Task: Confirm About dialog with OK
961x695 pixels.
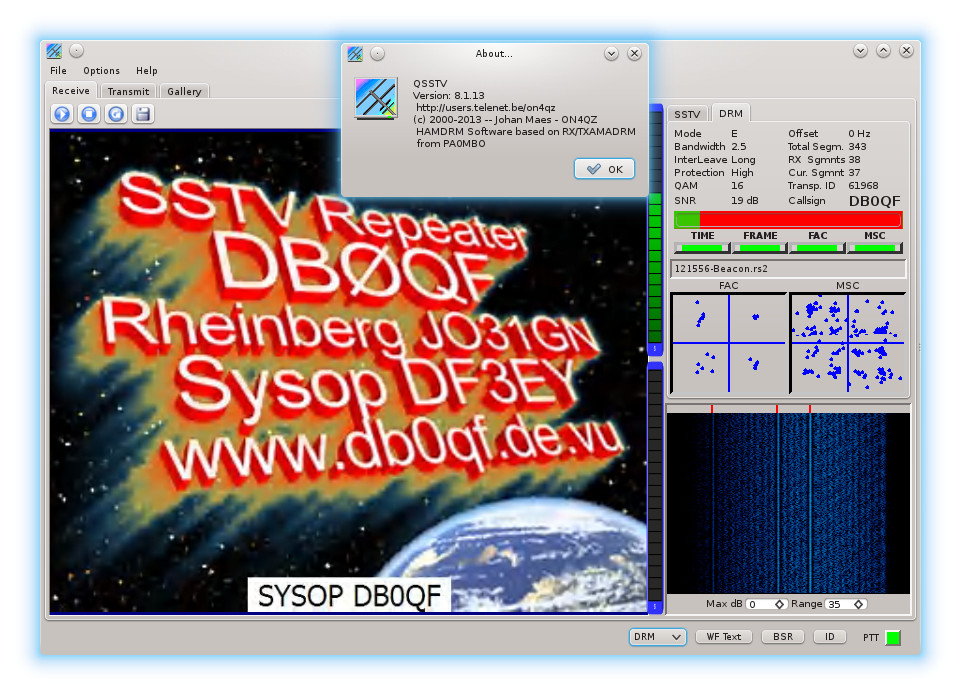Action: click(604, 169)
